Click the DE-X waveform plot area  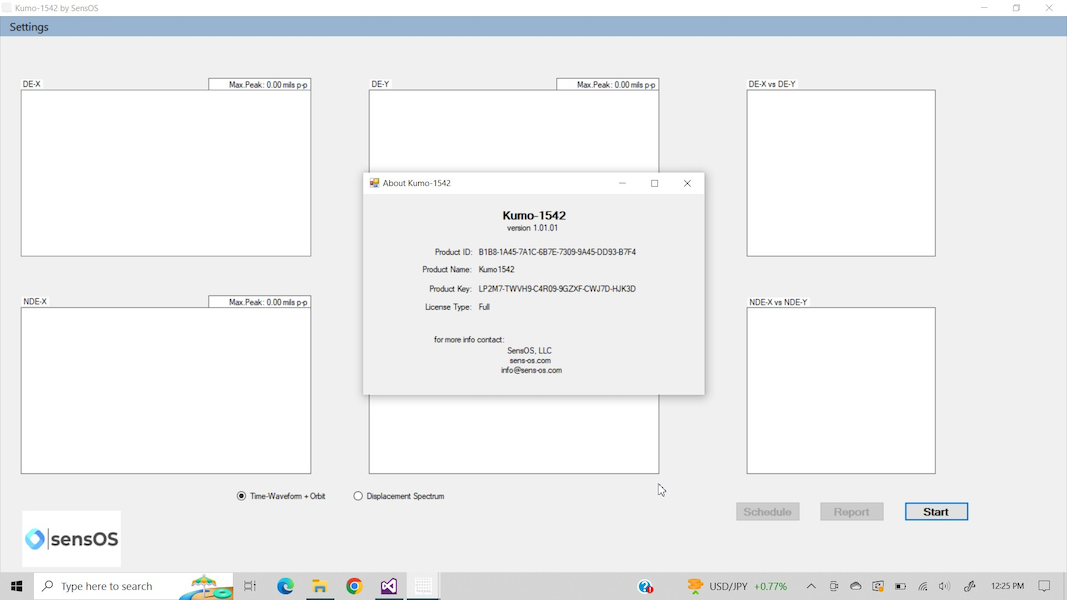[x=165, y=173]
